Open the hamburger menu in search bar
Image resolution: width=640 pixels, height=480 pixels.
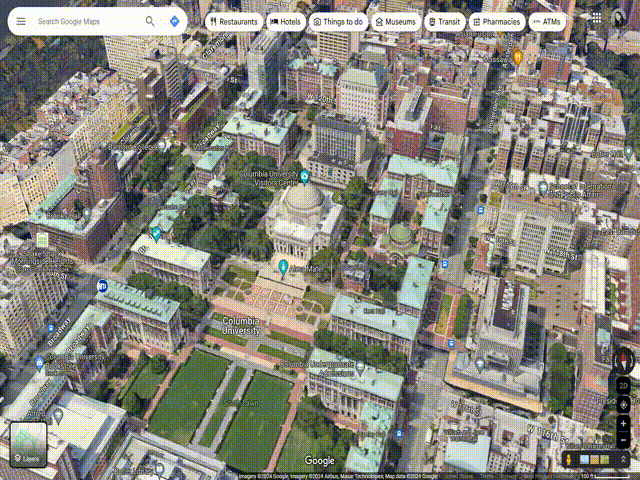tap(21, 21)
